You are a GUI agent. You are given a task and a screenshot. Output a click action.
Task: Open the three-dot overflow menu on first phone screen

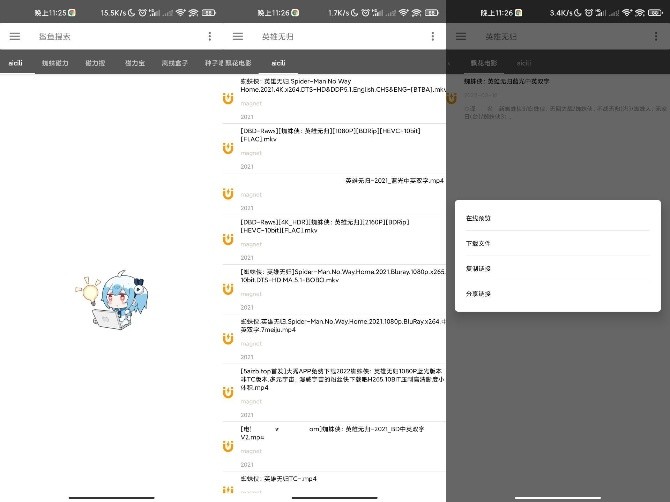[x=210, y=36]
